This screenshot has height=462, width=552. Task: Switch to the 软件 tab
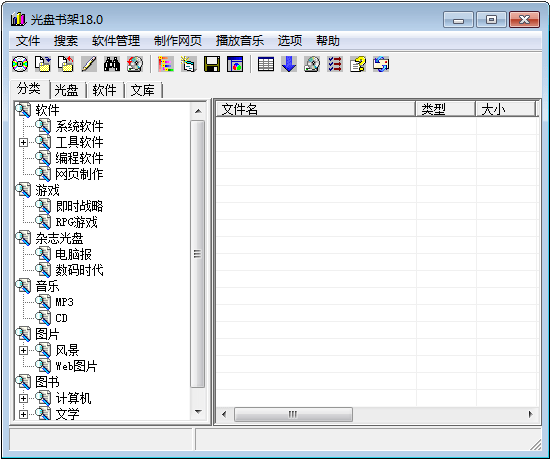(105, 90)
